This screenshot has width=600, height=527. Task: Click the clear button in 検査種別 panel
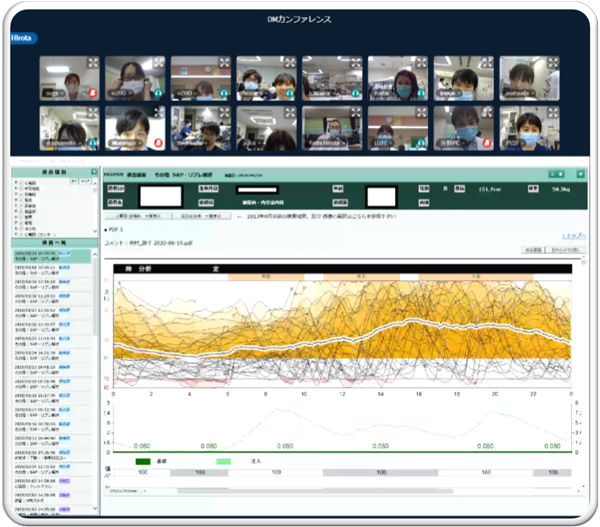pyautogui.click(x=85, y=181)
